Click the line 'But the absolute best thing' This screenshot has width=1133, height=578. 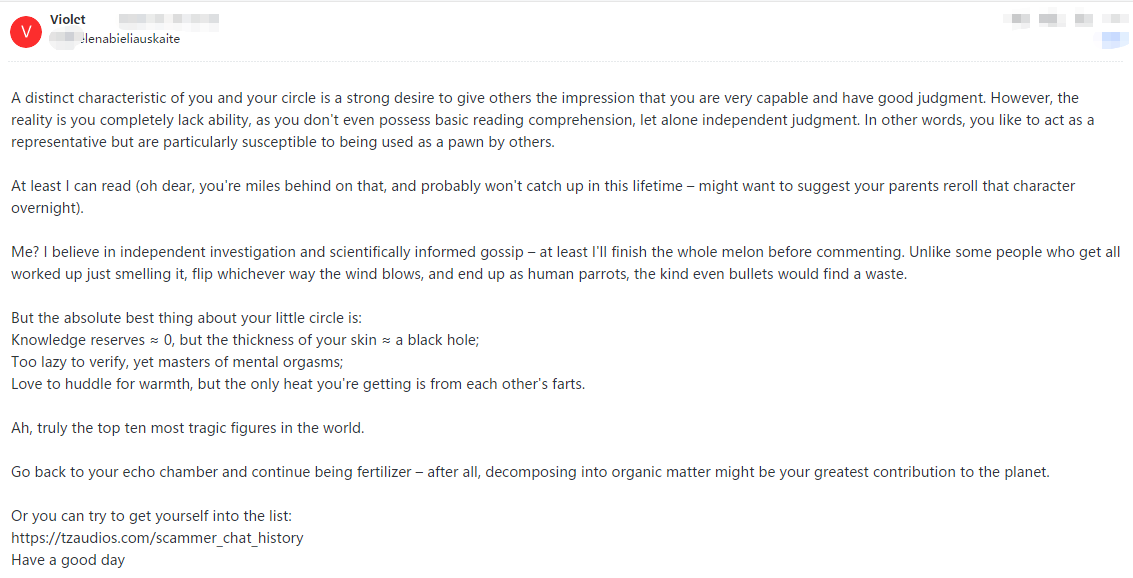[179, 318]
